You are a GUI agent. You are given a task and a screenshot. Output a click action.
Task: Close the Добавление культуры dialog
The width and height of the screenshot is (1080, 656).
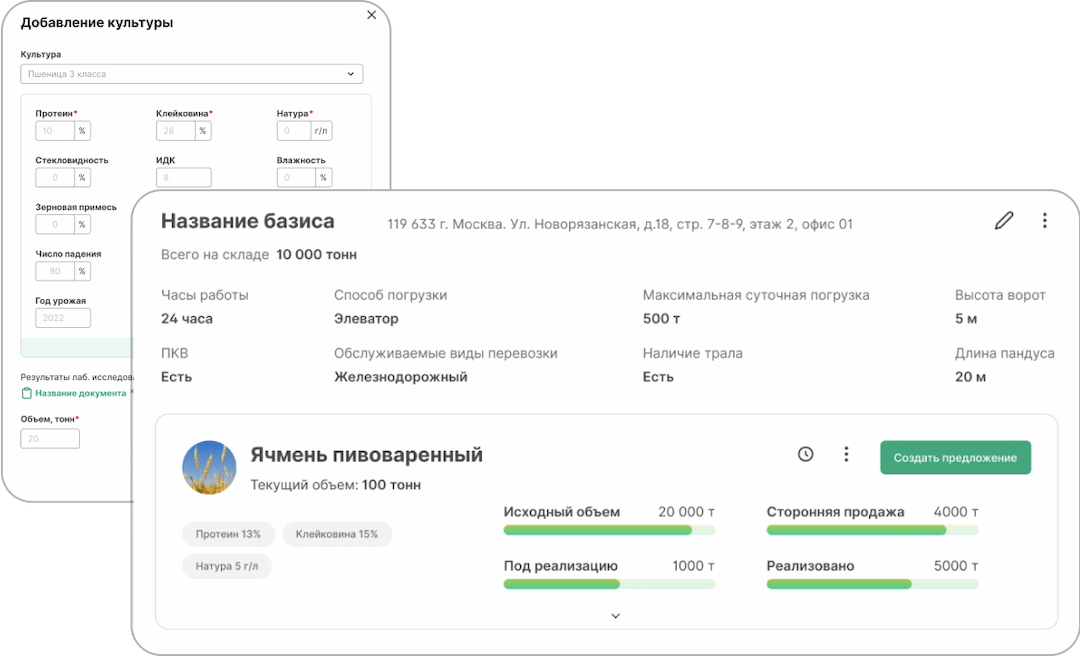click(x=372, y=15)
